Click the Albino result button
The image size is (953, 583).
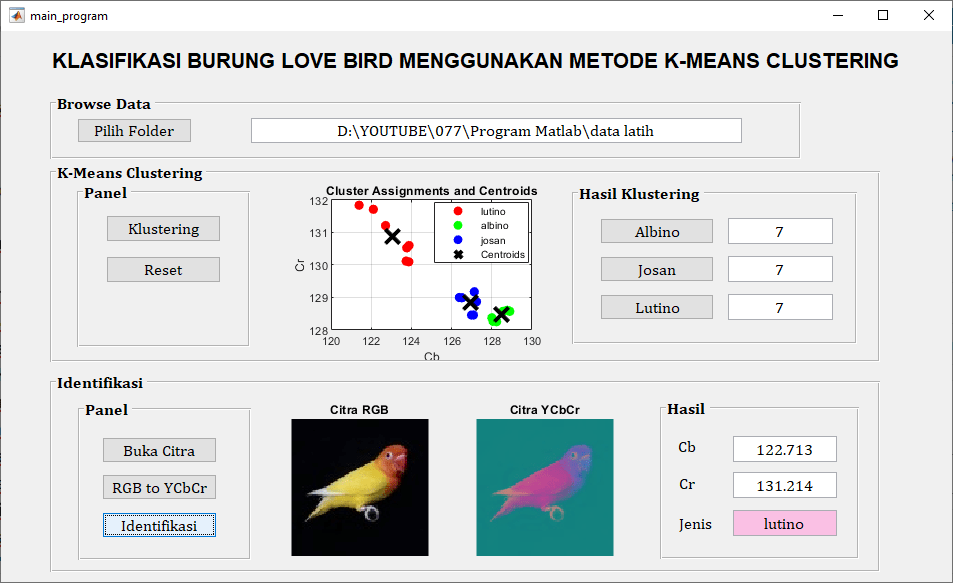click(x=656, y=230)
